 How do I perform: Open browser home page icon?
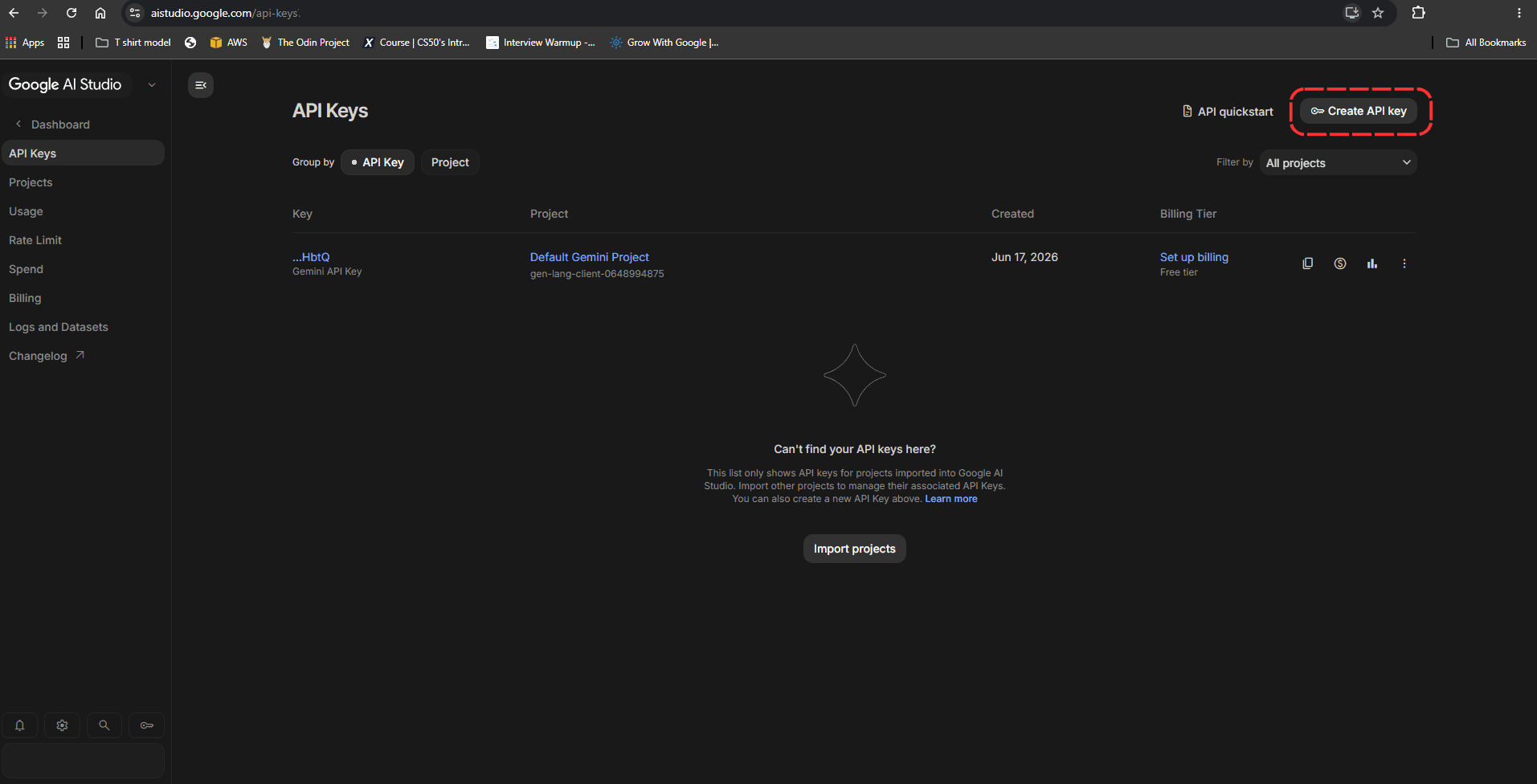click(x=100, y=13)
